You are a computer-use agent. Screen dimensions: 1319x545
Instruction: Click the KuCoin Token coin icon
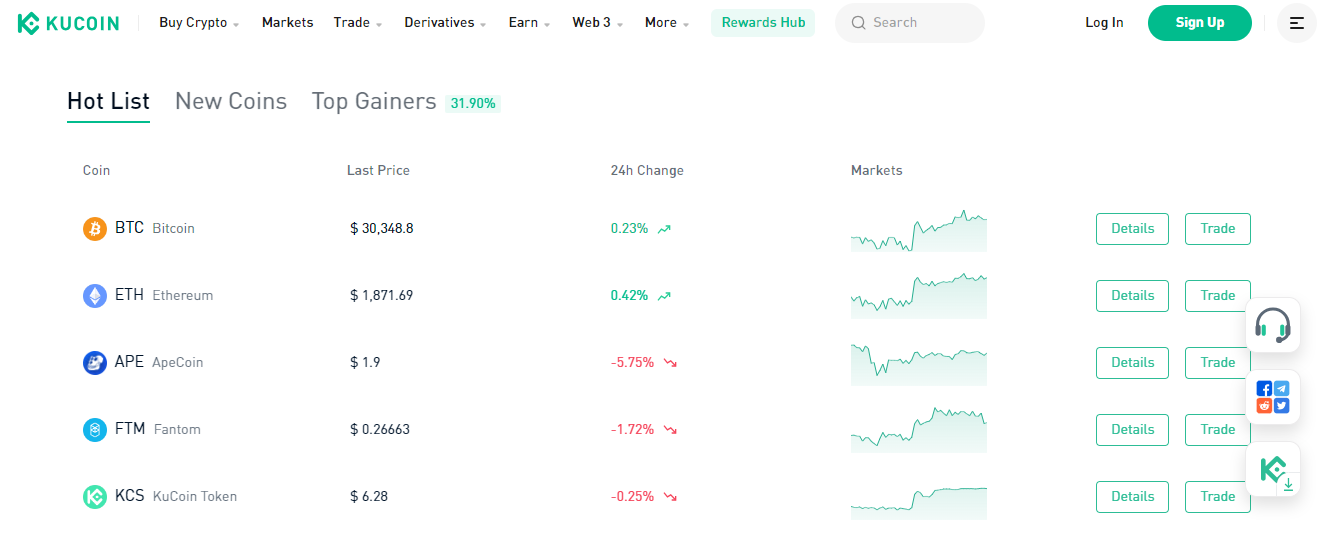(95, 497)
